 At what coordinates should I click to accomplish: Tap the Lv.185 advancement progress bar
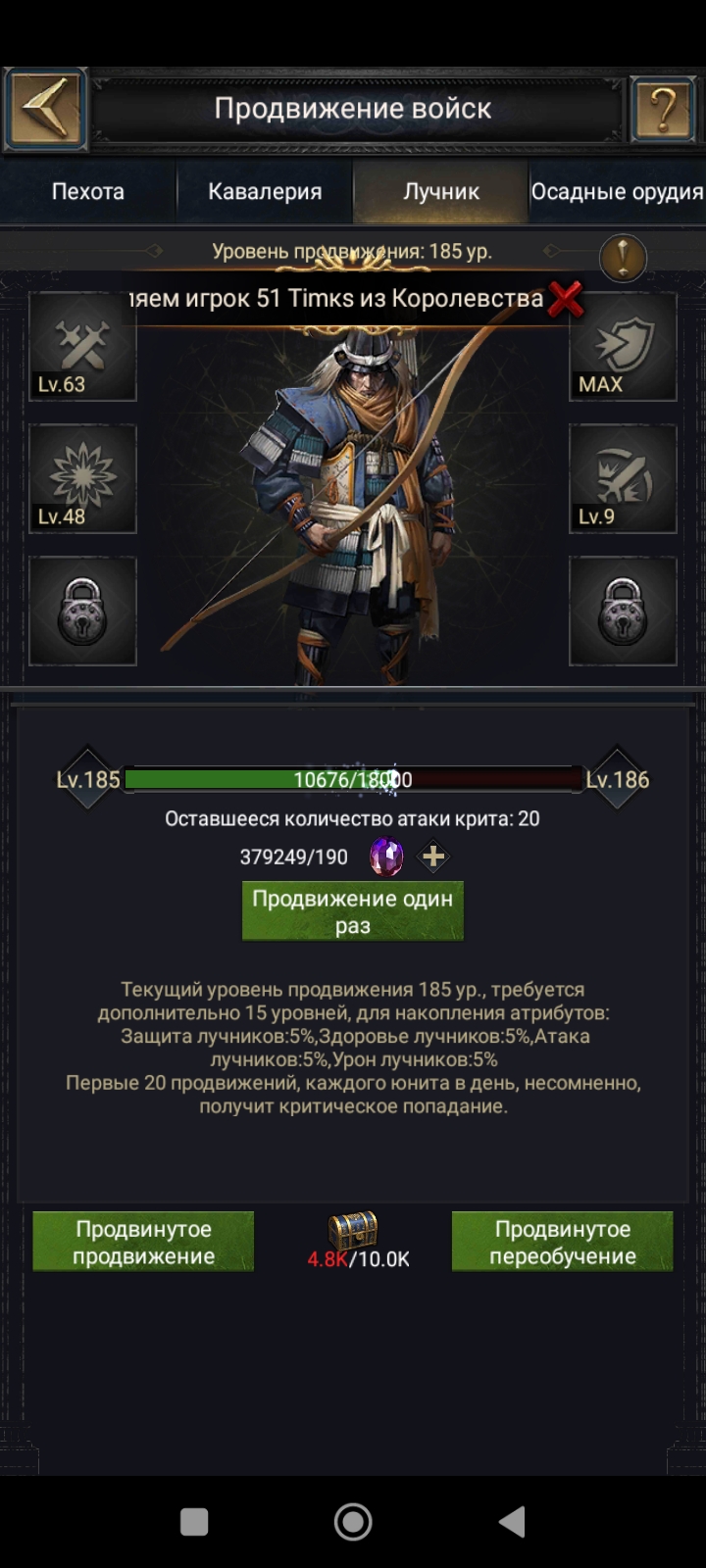pyautogui.click(x=353, y=780)
